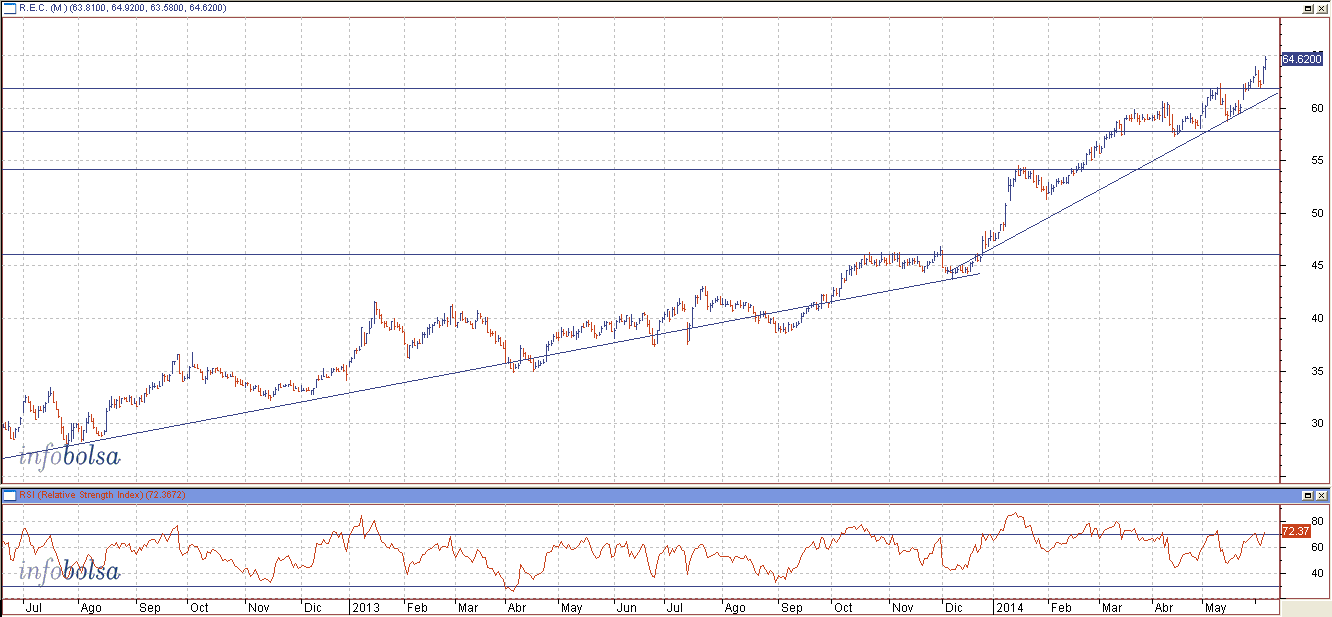Click the 30 price axis label

[x=1318, y=423]
